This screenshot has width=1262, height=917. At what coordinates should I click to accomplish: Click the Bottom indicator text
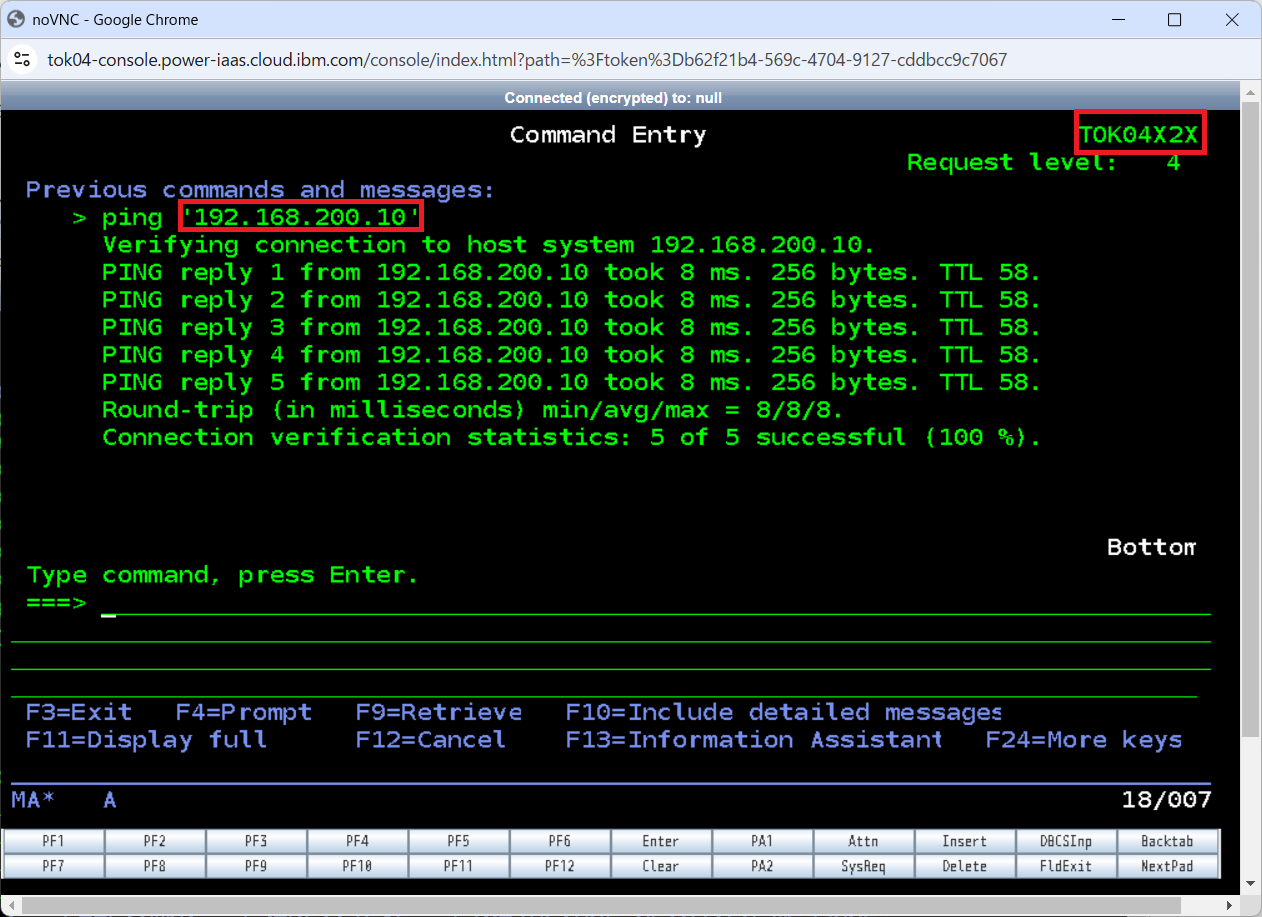(x=1151, y=547)
